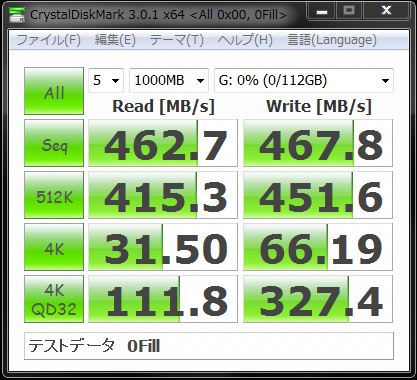Select the 4K write result 66.19
This screenshot has height=380, width=417.
pyautogui.click(x=318, y=247)
